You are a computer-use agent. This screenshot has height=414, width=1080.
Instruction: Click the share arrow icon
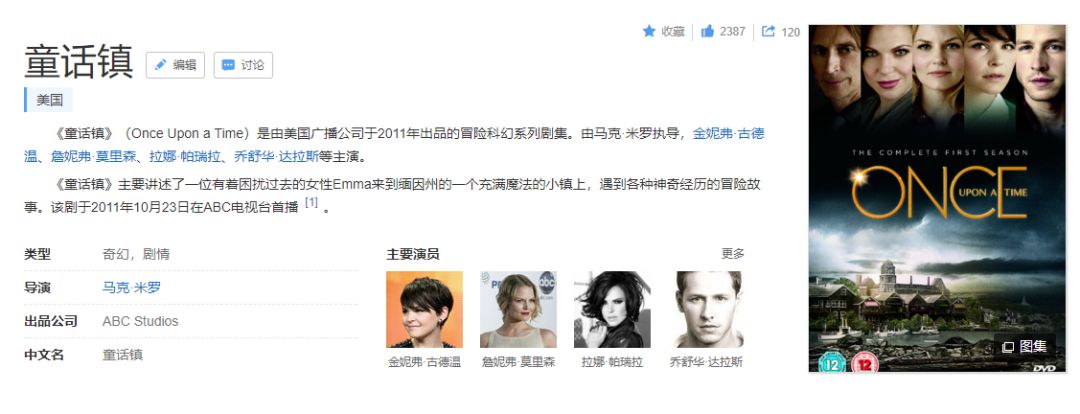coord(769,31)
